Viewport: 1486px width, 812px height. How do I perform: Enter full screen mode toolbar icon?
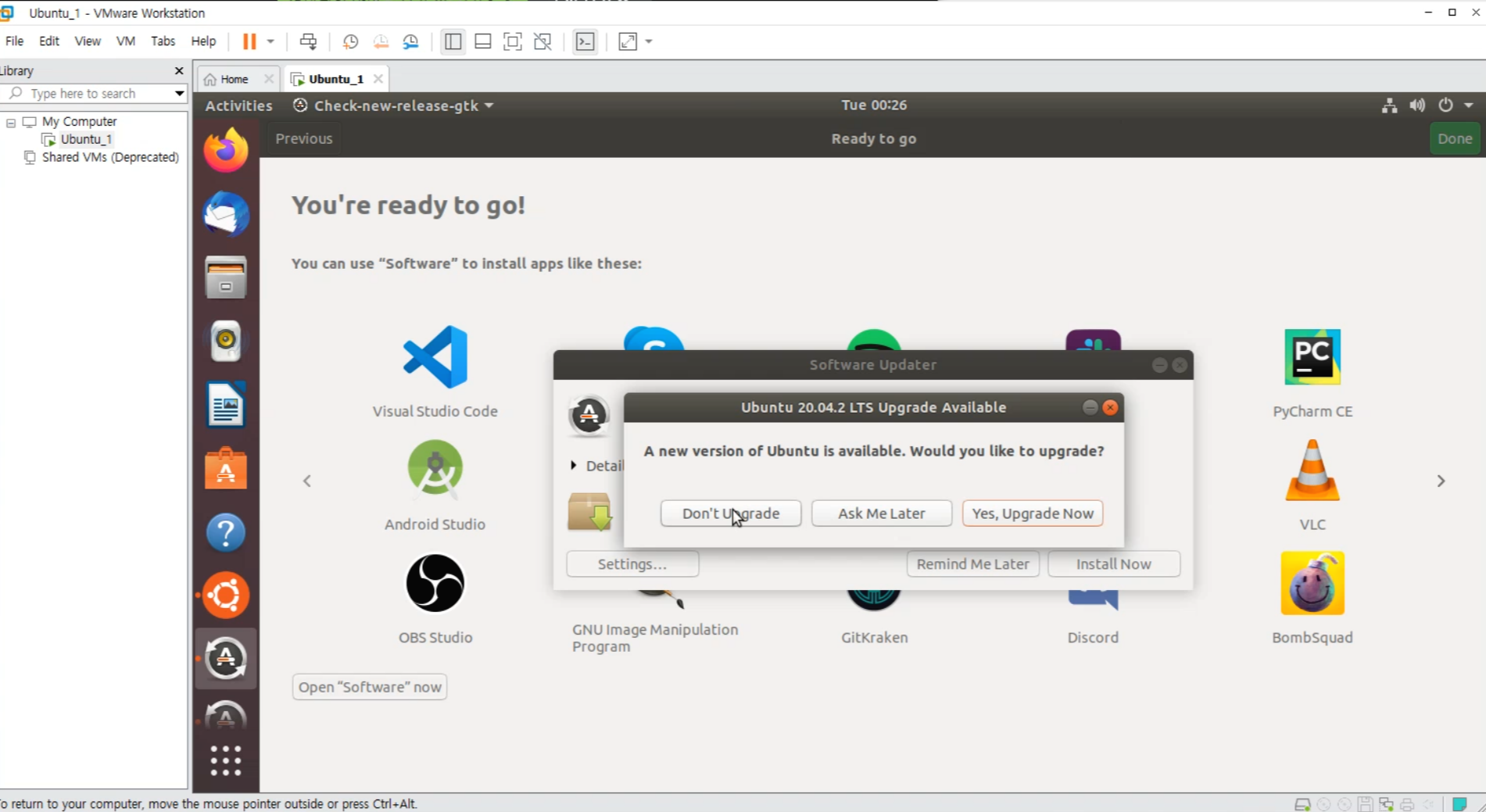513,41
